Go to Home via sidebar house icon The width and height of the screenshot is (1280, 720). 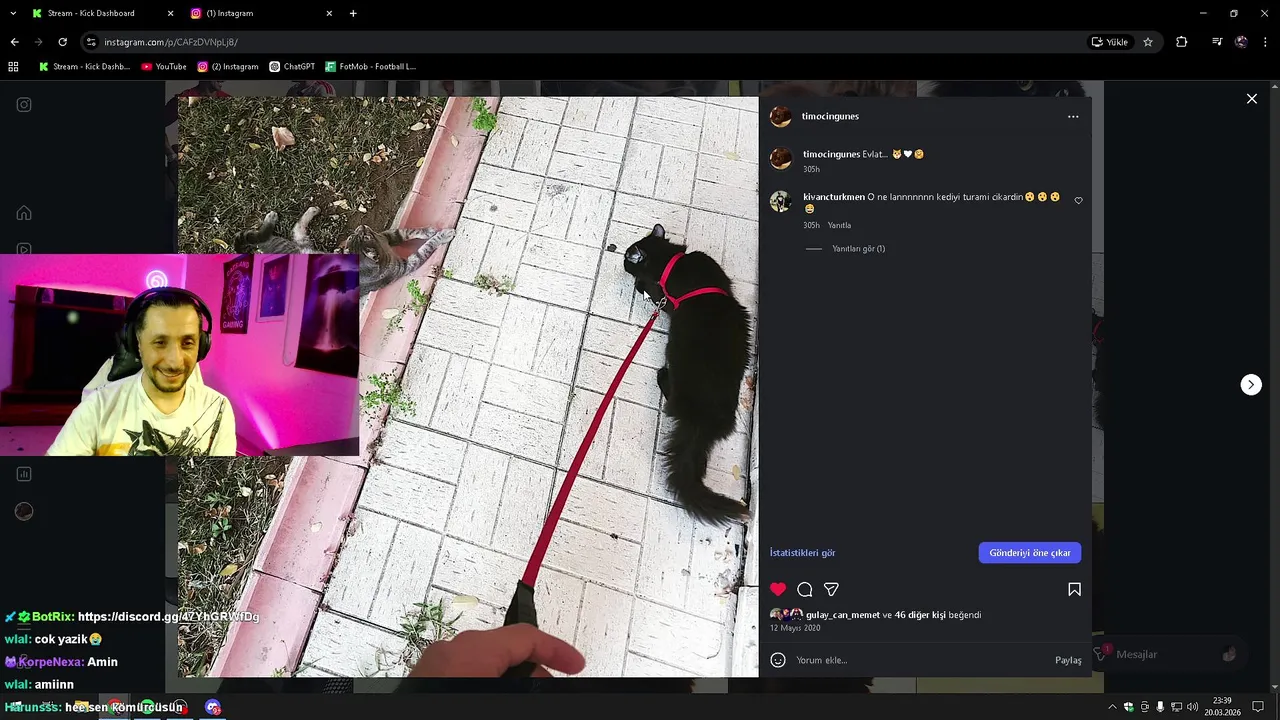coord(24,213)
